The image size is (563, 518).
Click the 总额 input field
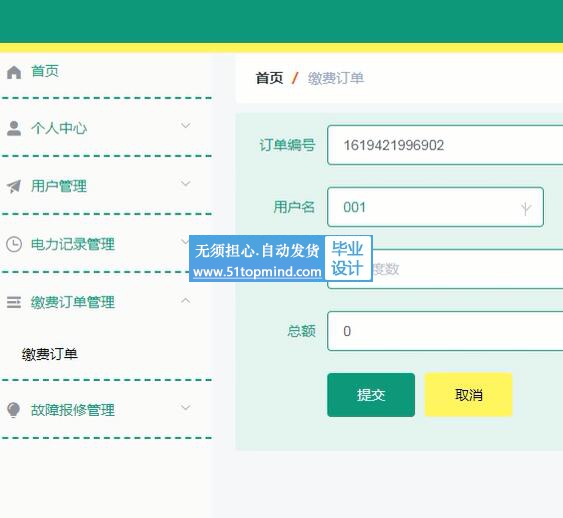(445, 331)
